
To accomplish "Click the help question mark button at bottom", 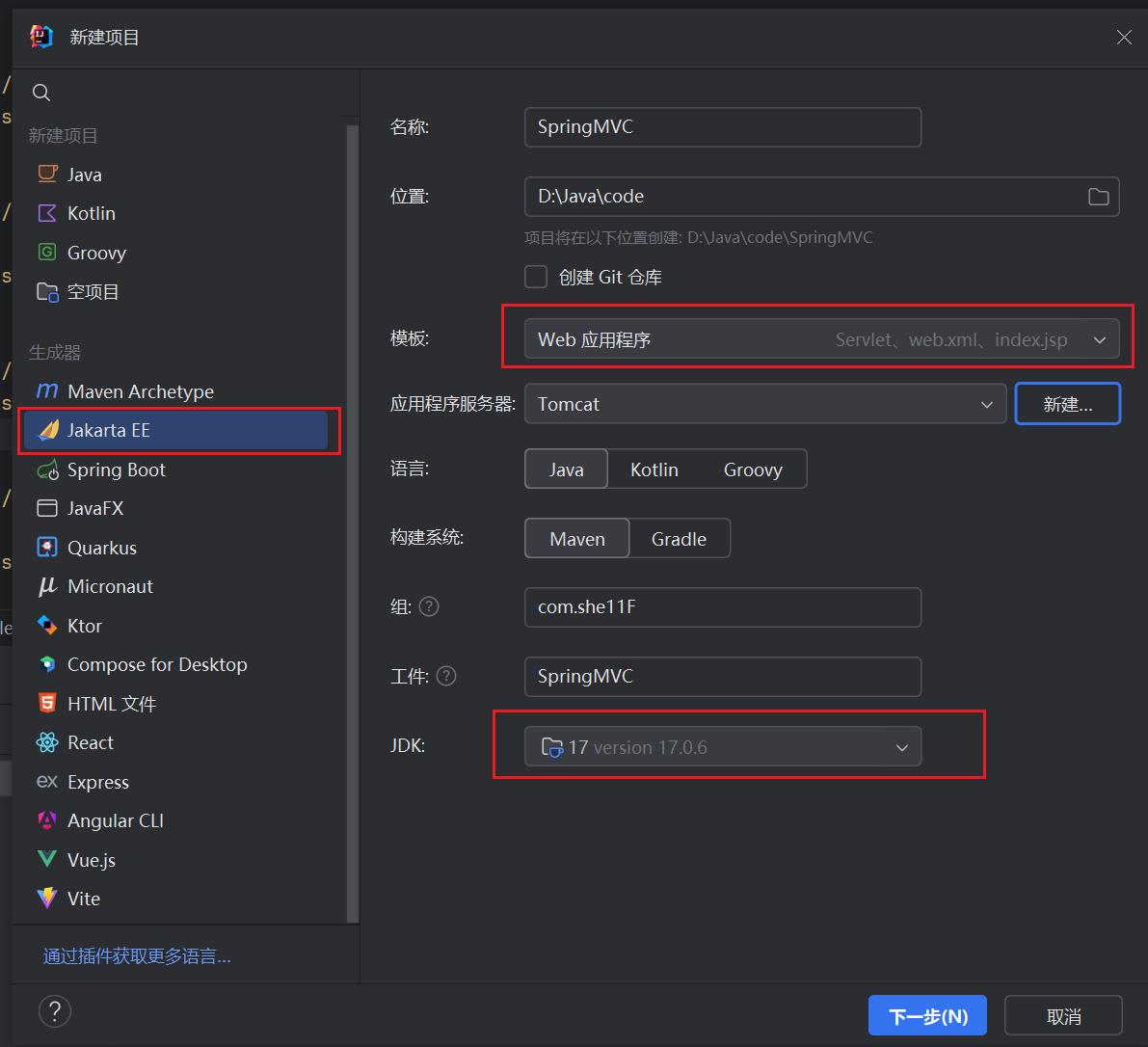I will click(55, 1012).
